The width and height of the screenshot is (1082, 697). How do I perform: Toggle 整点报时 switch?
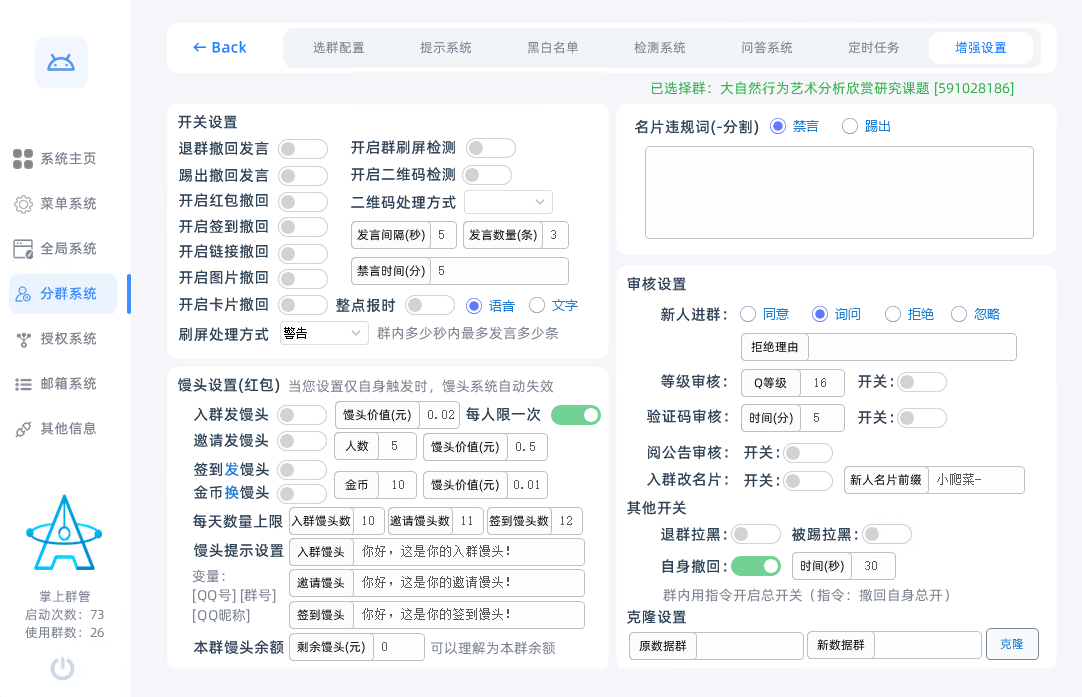(x=430, y=305)
